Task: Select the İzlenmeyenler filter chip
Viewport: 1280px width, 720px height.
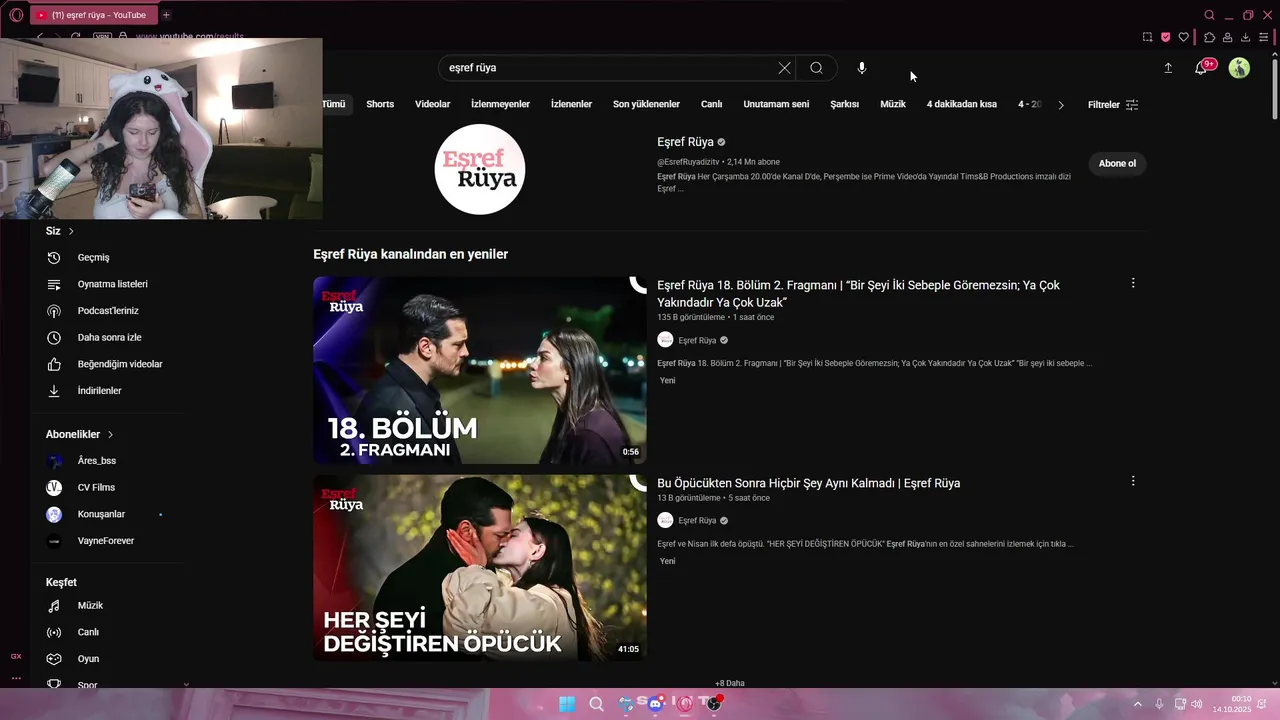Action: point(500,104)
